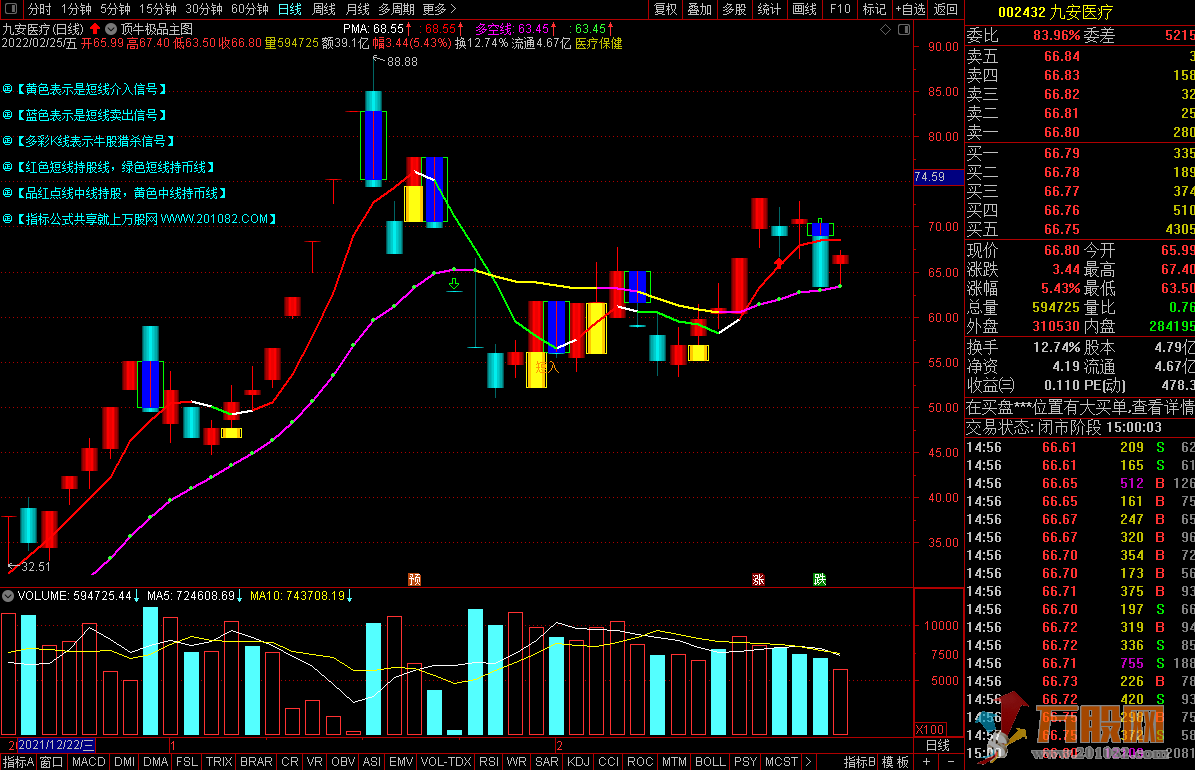This screenshot has height=770, width=1195.
Task: Select the 卖一 66.80 ask row
Action: pyautogui.click(x=1080, y=132)
